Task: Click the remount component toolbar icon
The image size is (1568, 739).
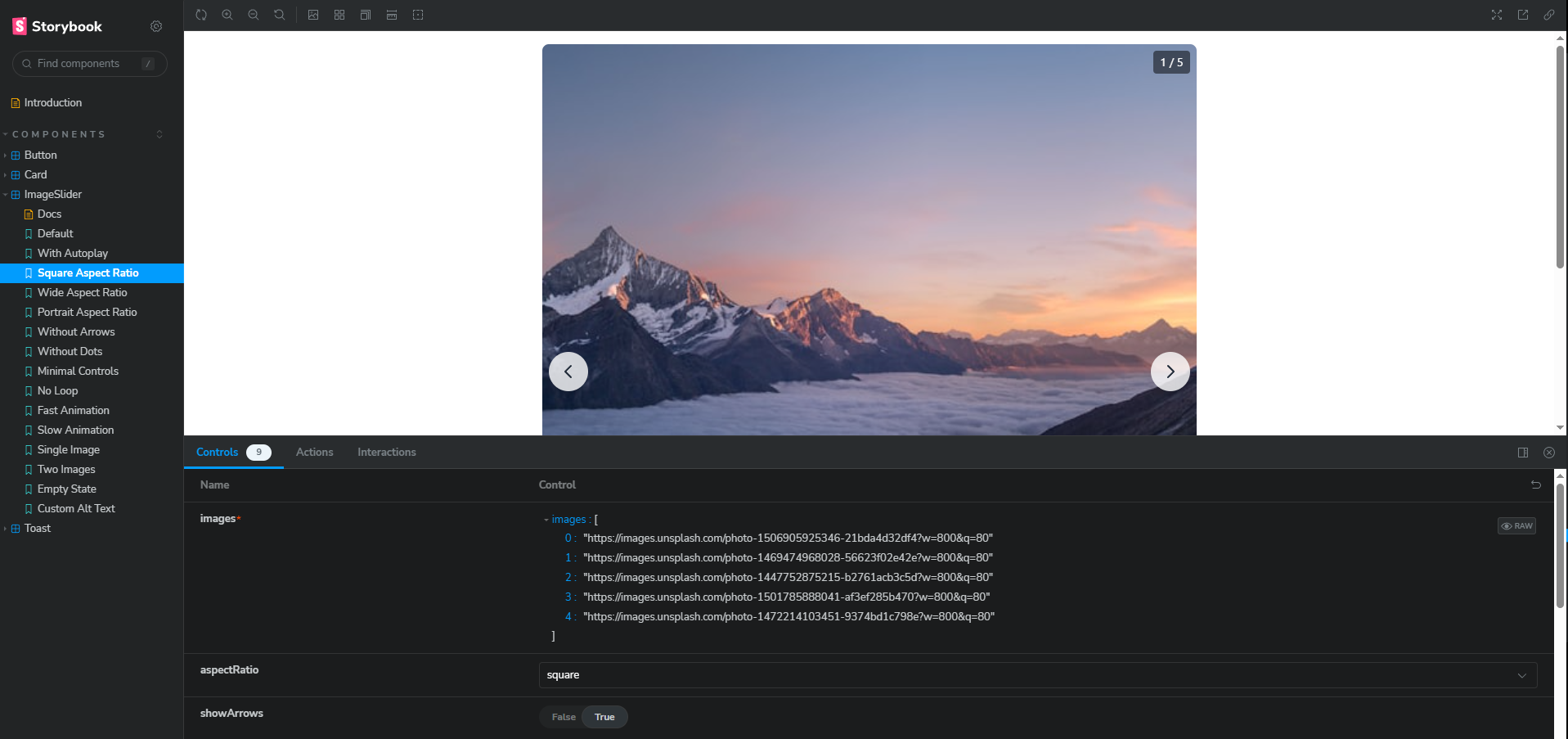Action: pyautogui.click(x=201, y=15)
